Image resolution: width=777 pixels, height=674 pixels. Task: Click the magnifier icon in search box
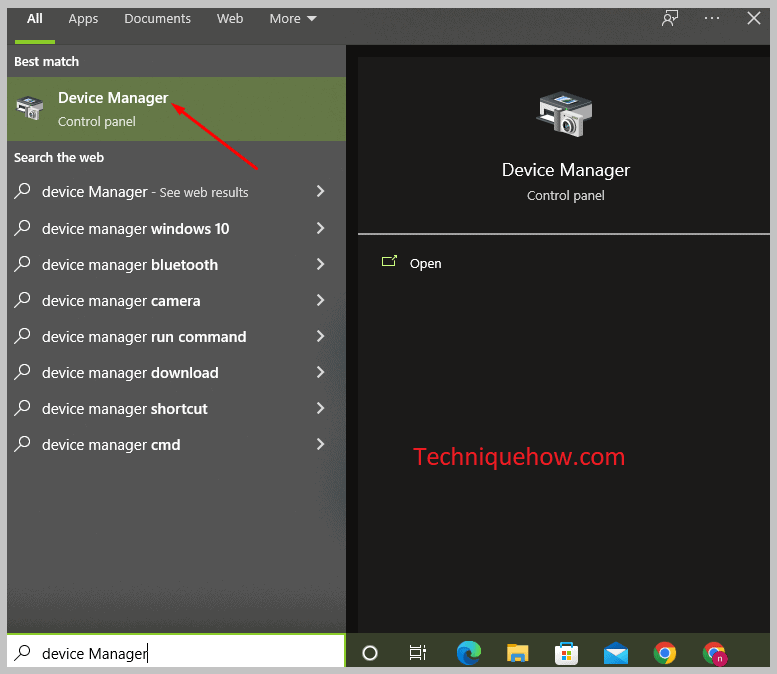(x=22, y=653)
